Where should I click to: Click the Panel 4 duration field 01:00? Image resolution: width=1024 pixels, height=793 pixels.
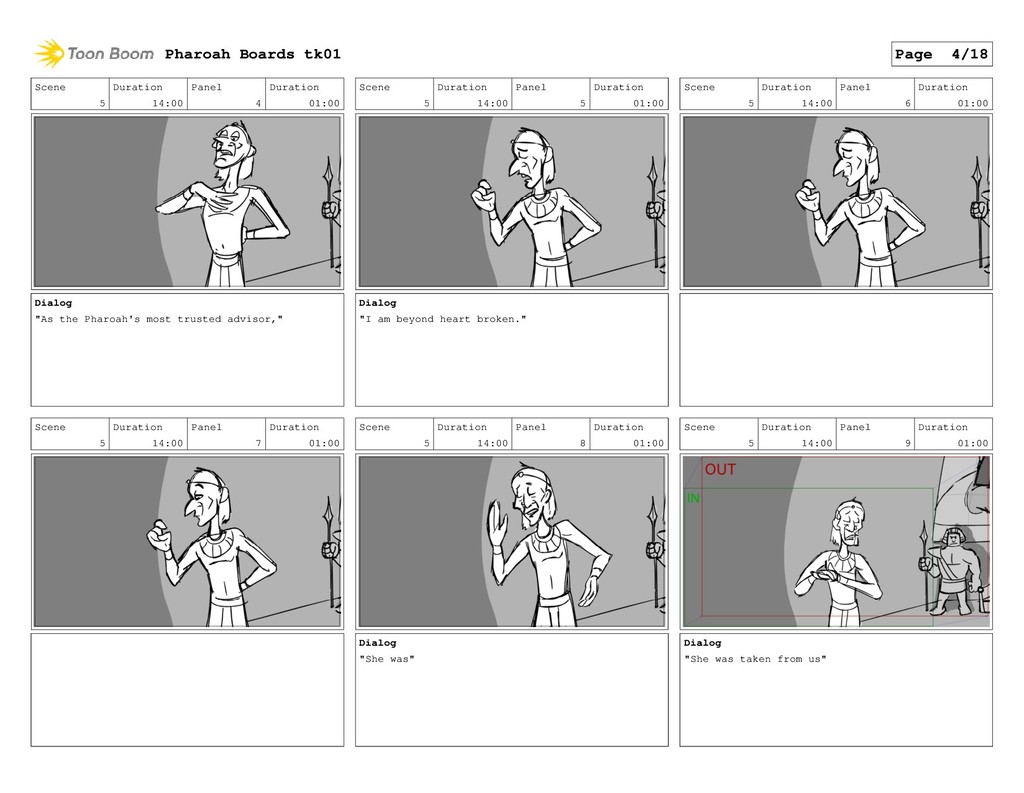(x=304, y=95)
